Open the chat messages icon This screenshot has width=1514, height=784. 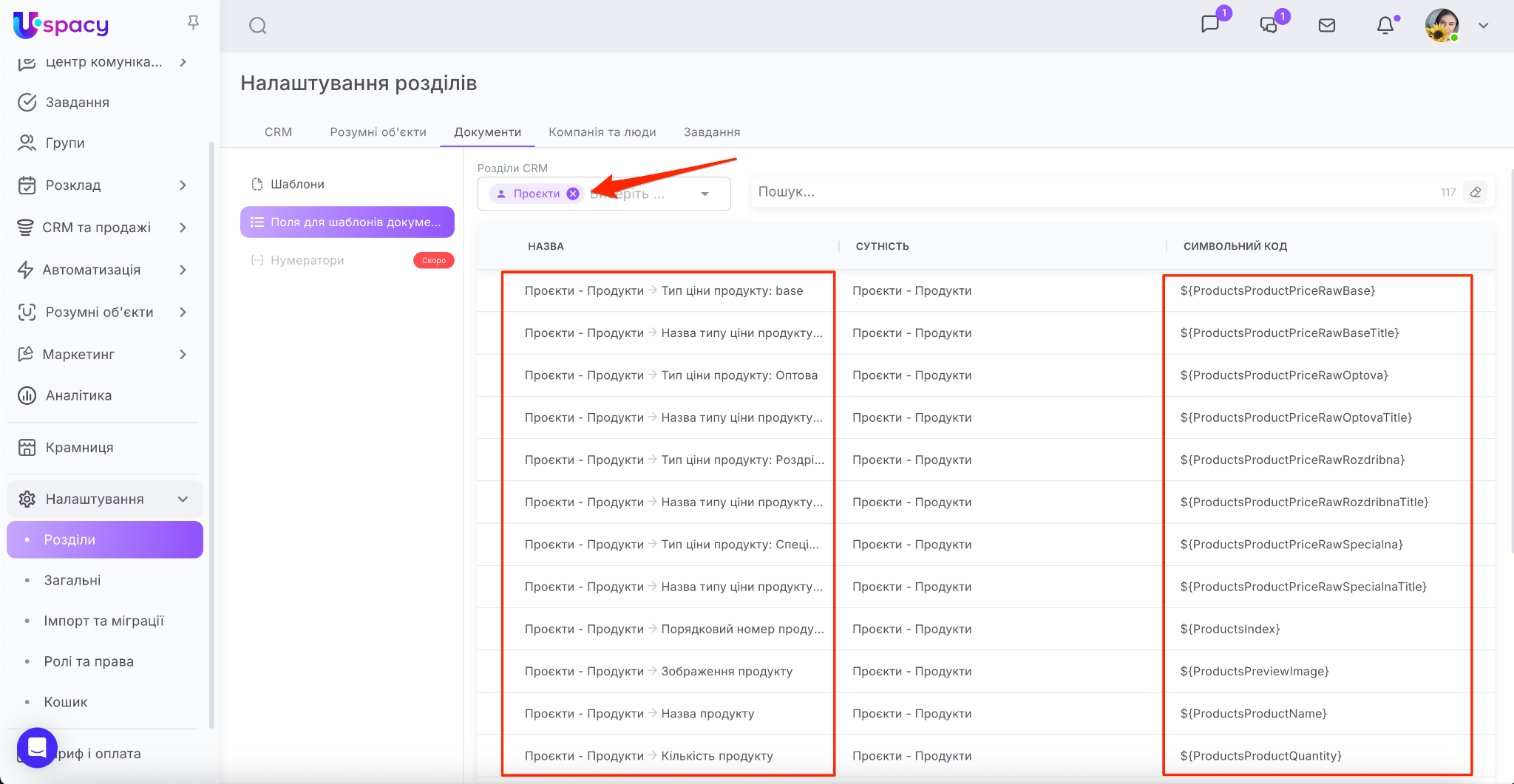1210,24
